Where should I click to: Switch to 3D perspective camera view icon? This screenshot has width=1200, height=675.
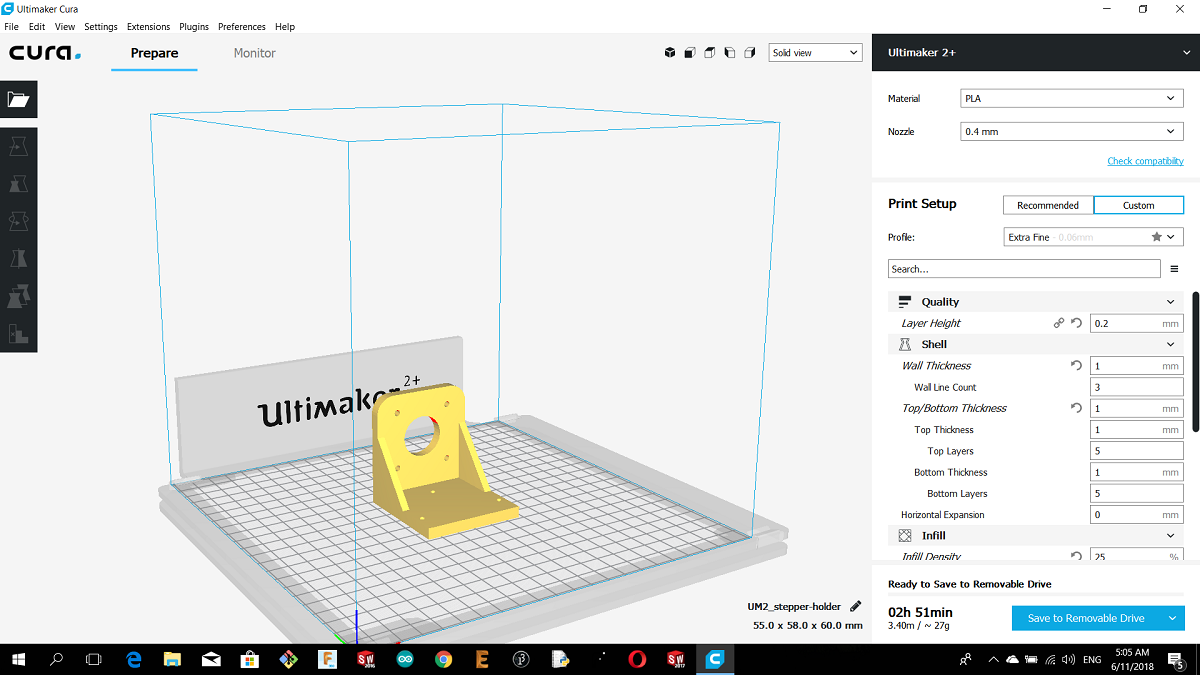[670, 53]
